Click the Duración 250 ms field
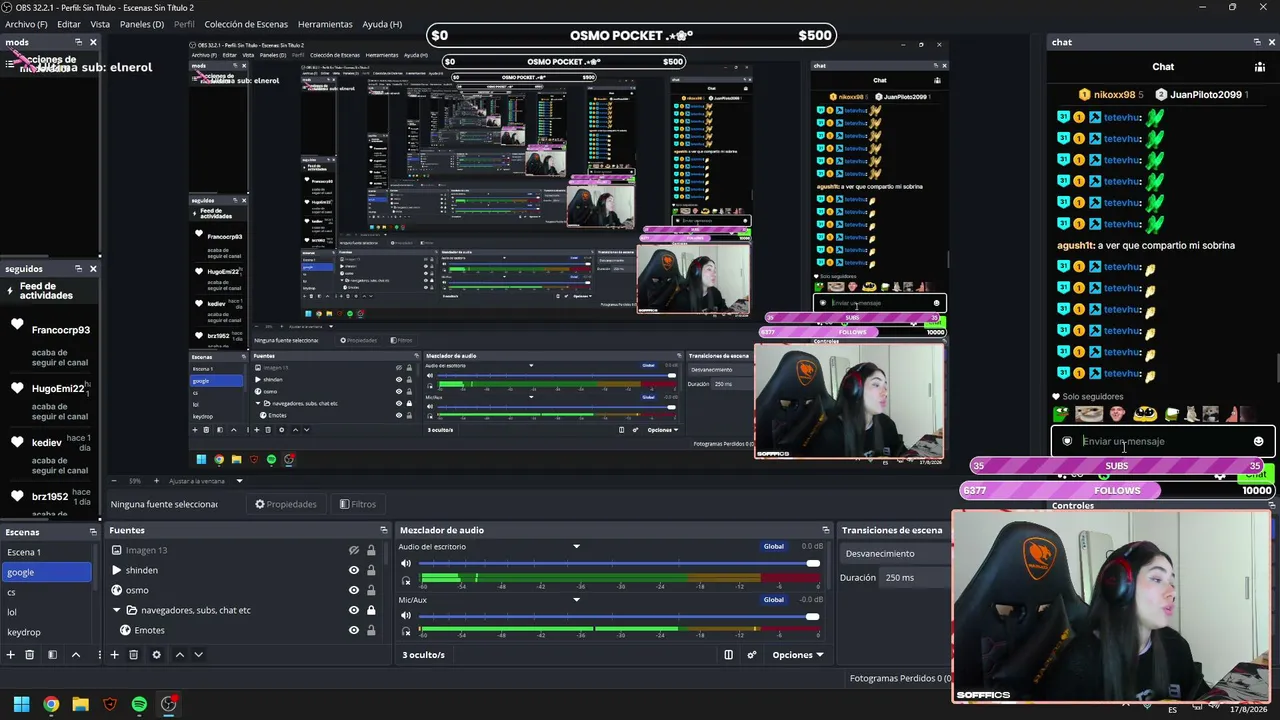This screenshot has height=720, width=1280. tap(913, 578)
